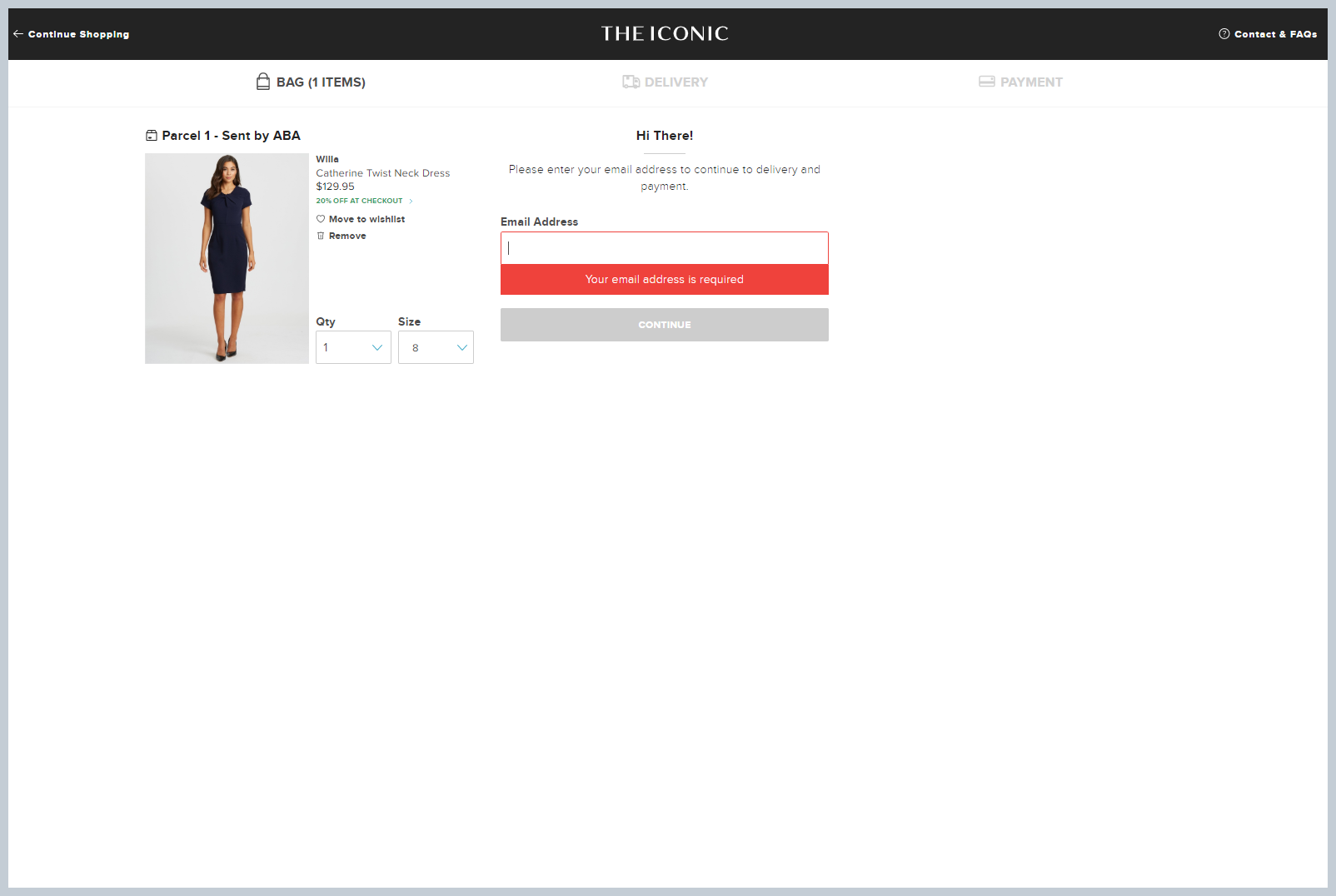Click the delivery truck icon
The image size is (1336, 896).
tap(631, 82)
